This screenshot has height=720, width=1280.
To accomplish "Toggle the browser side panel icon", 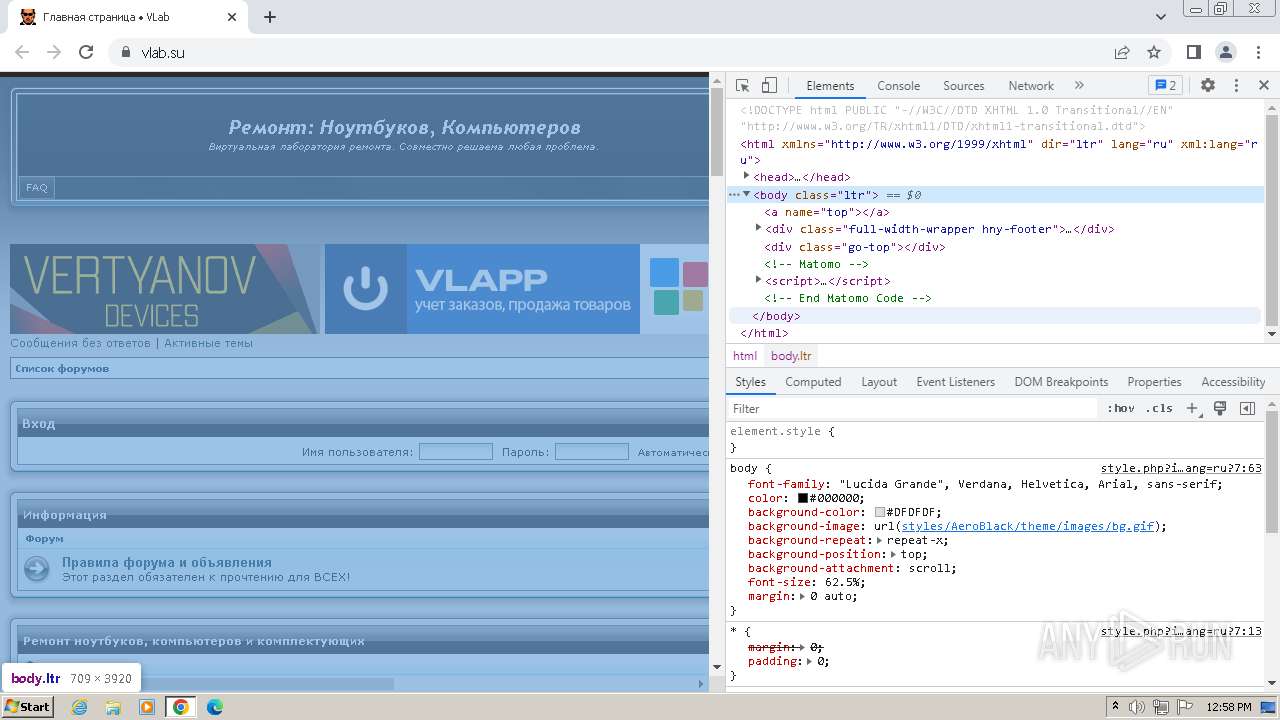I will pos(1194,52).
